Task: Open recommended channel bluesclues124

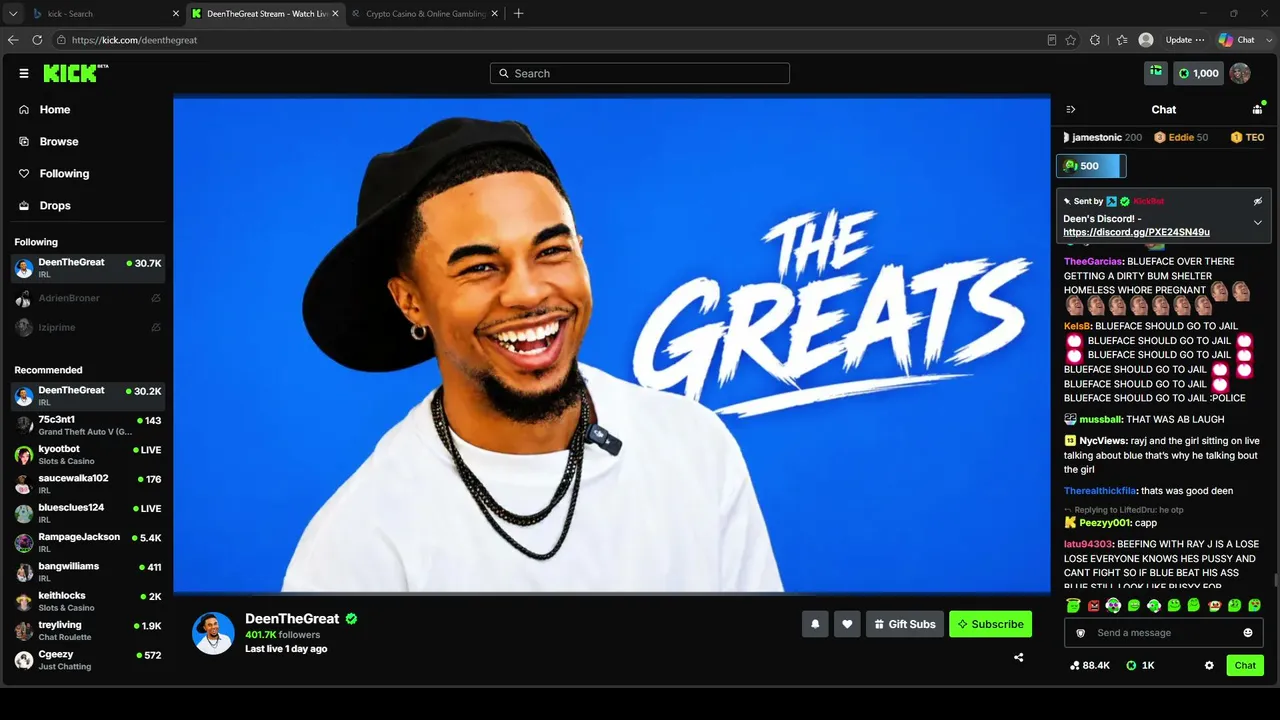Action: coord(88,514)
